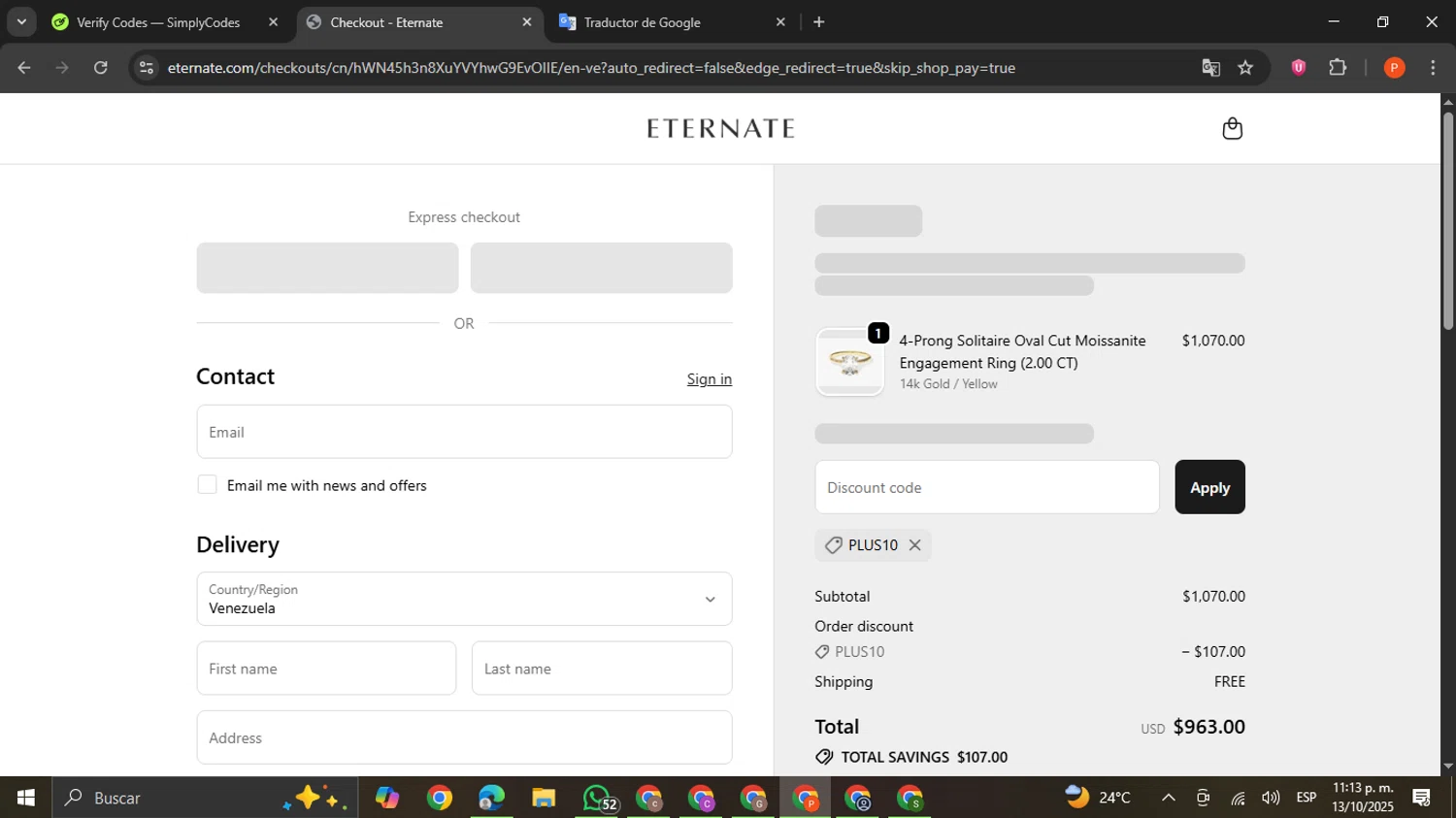Screen dimensions: 1456x818
Task: Click the Subtotal $1,070.00 value
Action: click(x=1213, y=597)
